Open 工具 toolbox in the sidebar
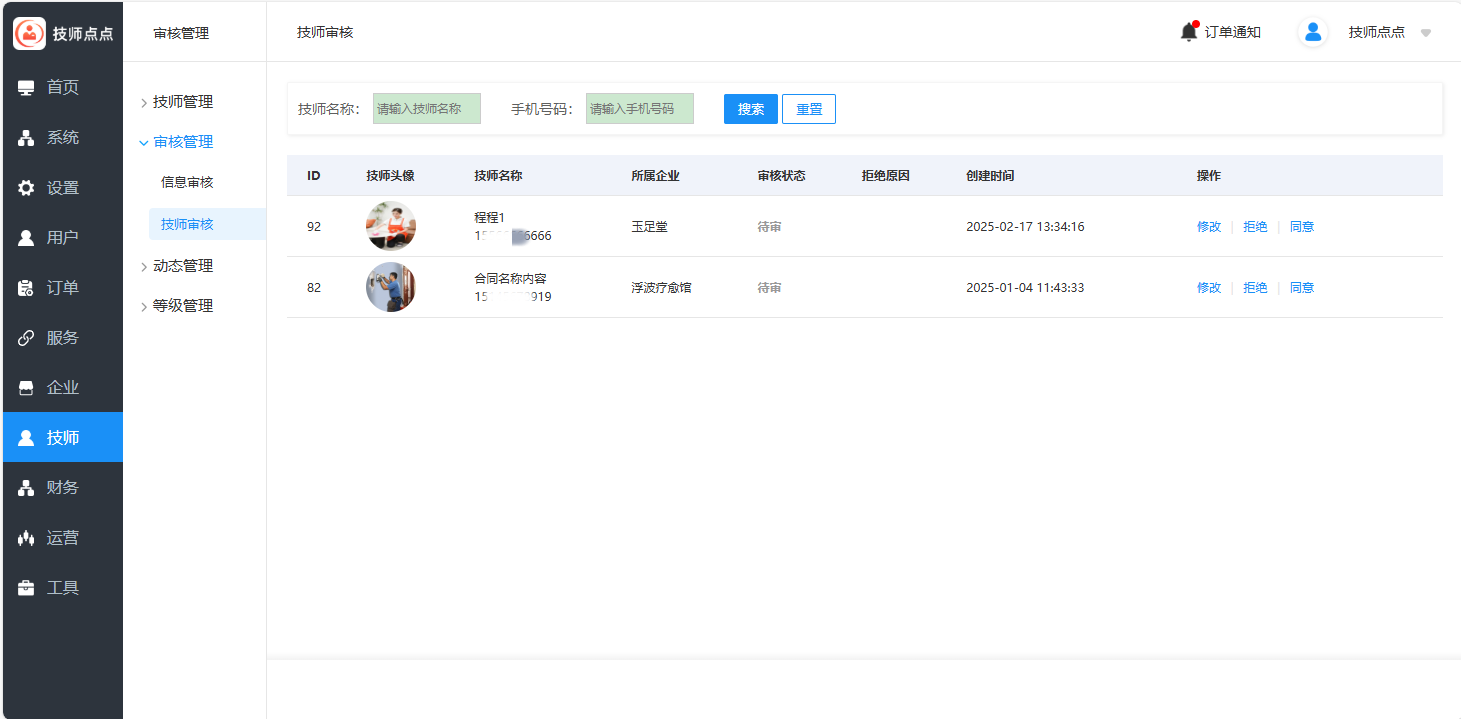Image resolution: width=1461 pixels, height=719 pixels. [x=62, y=588]
